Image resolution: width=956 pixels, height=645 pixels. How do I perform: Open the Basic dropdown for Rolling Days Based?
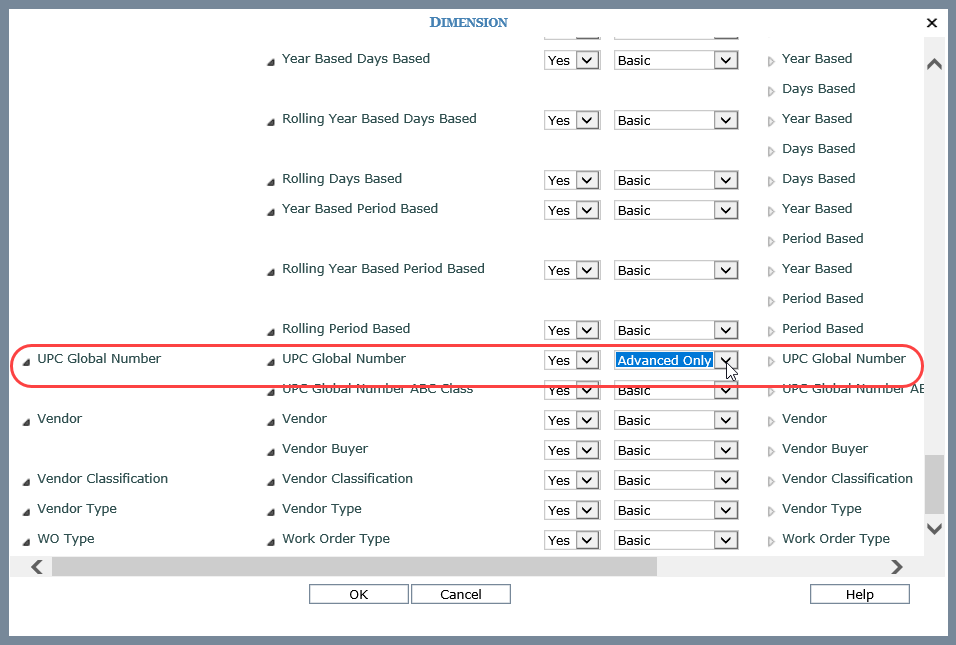(x=724, y=180)
